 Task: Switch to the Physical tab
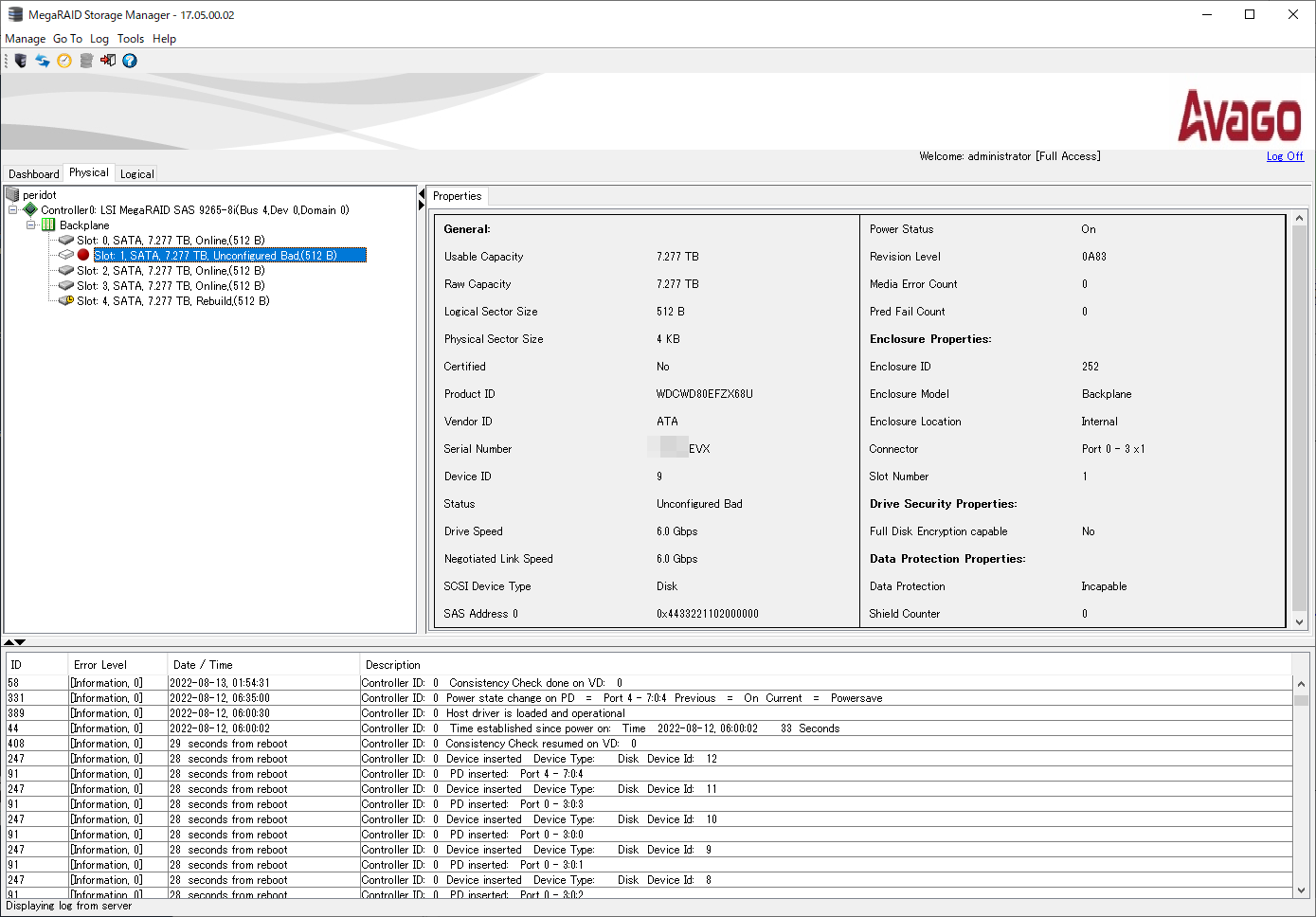click(89, 172)
